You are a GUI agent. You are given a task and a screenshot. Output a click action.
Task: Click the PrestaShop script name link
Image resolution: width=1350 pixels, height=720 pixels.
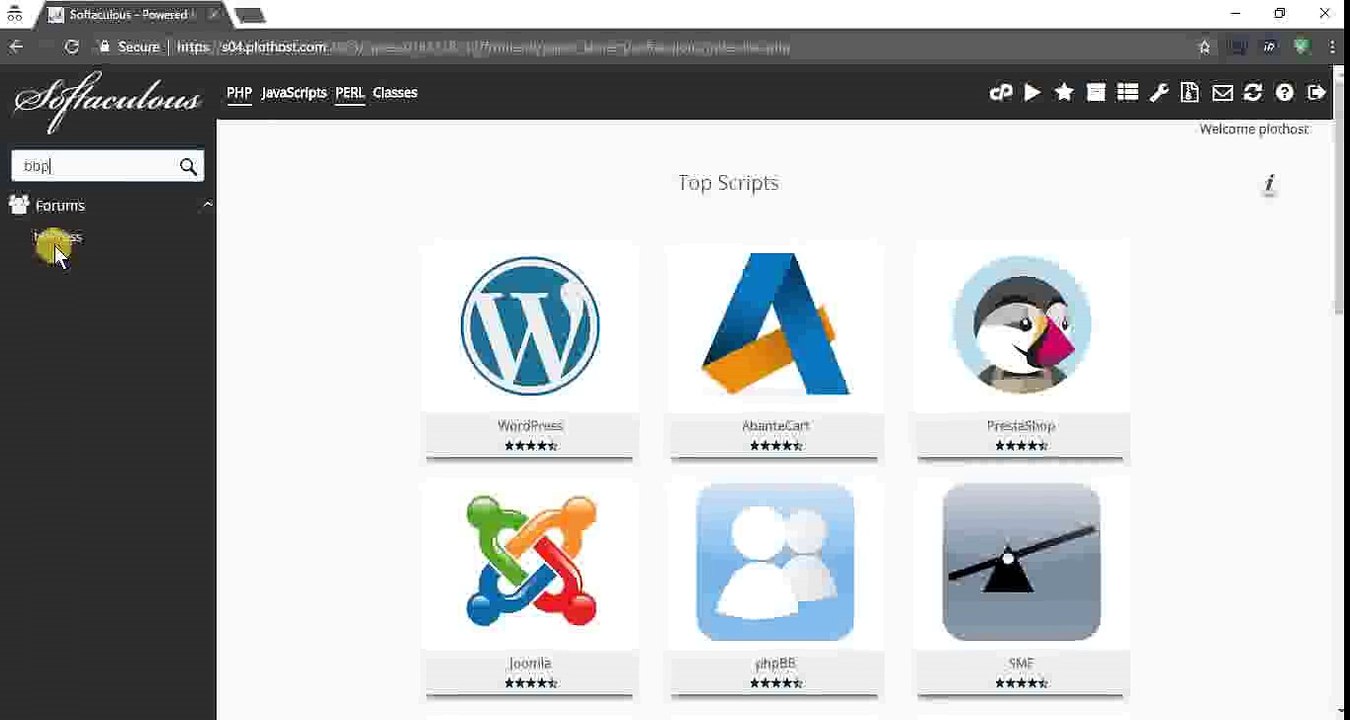tap(1021, 426)
